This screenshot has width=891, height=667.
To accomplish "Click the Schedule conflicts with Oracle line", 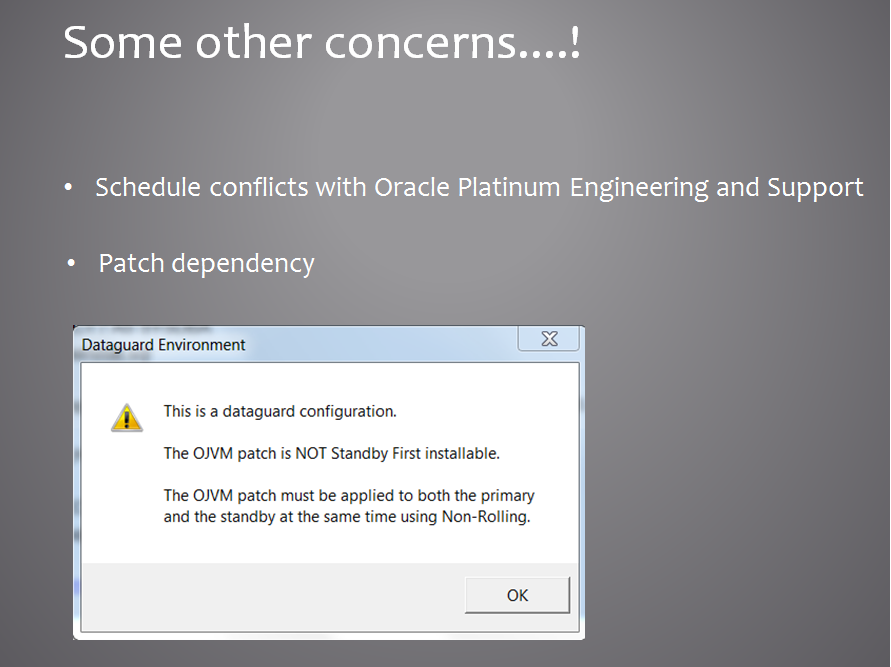I will pyautogui.click(x=478, y=187).
